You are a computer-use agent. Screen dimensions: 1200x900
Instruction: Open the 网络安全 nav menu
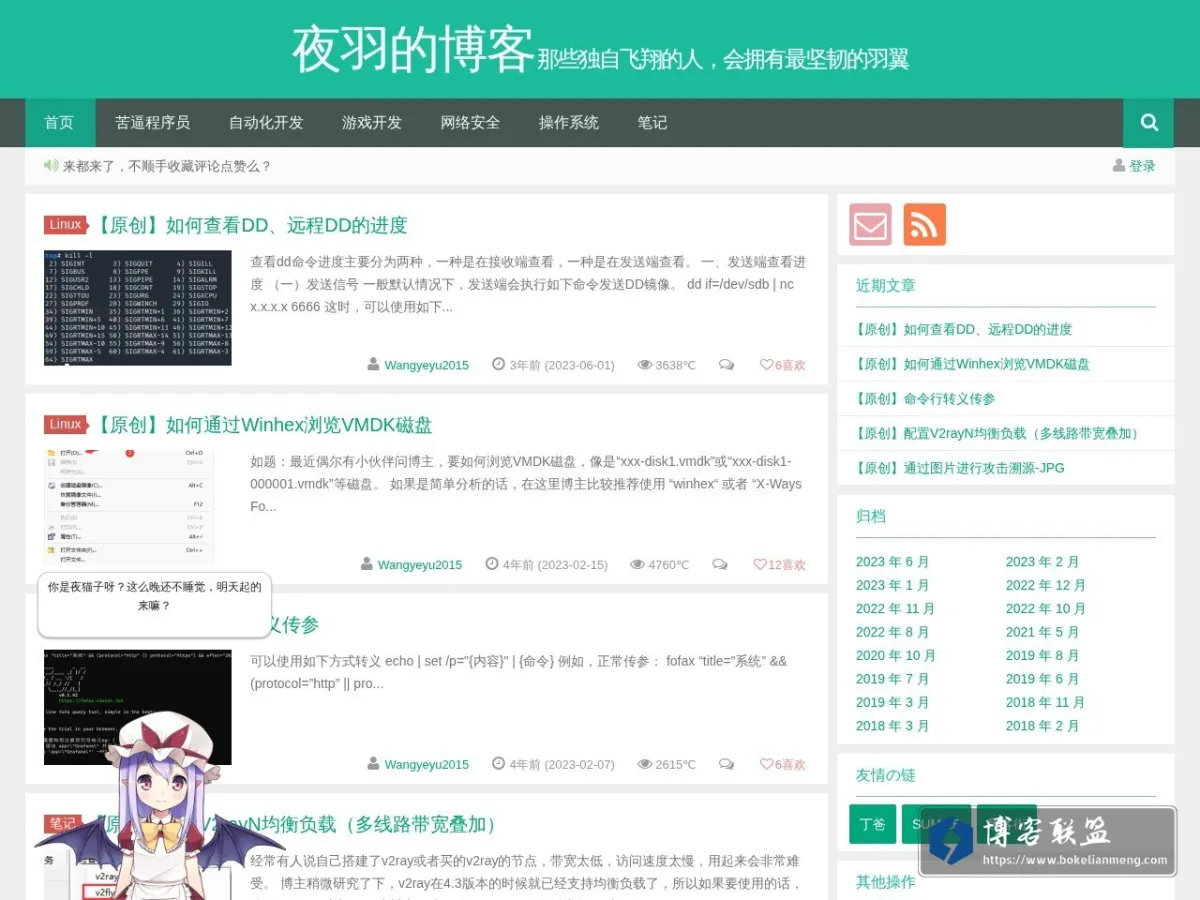point(470,123)
